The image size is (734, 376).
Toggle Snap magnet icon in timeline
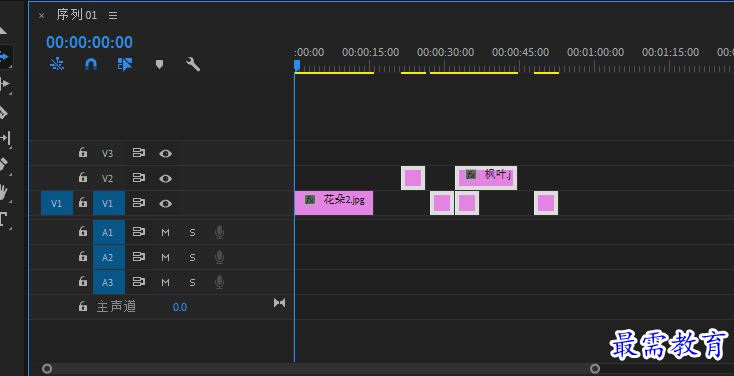click(91, 64)
